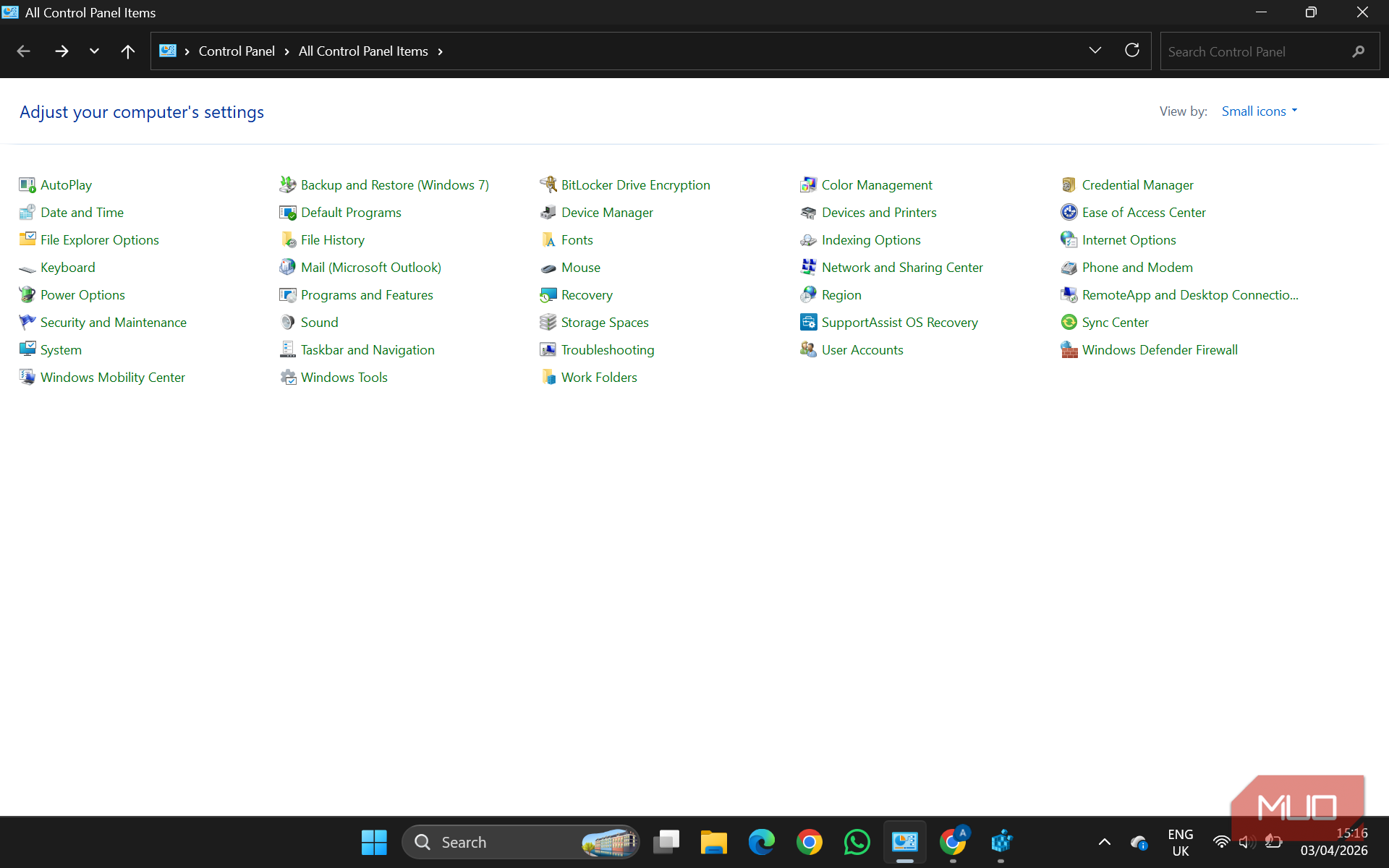
Task: Open the Device Manager icon
Action: coord(548,213)
